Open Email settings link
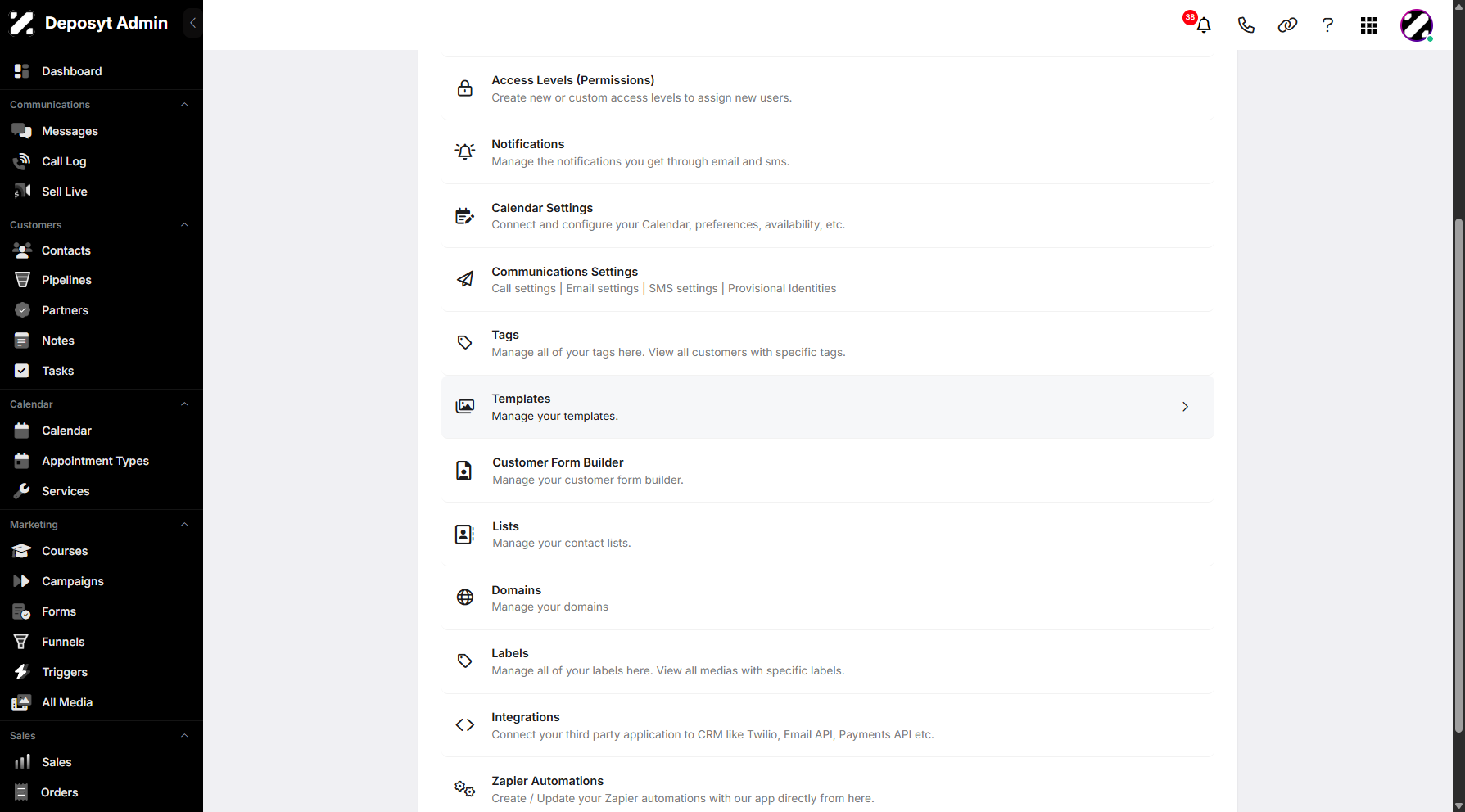The width and height of the screenshot is (1465, 812). 603,289
